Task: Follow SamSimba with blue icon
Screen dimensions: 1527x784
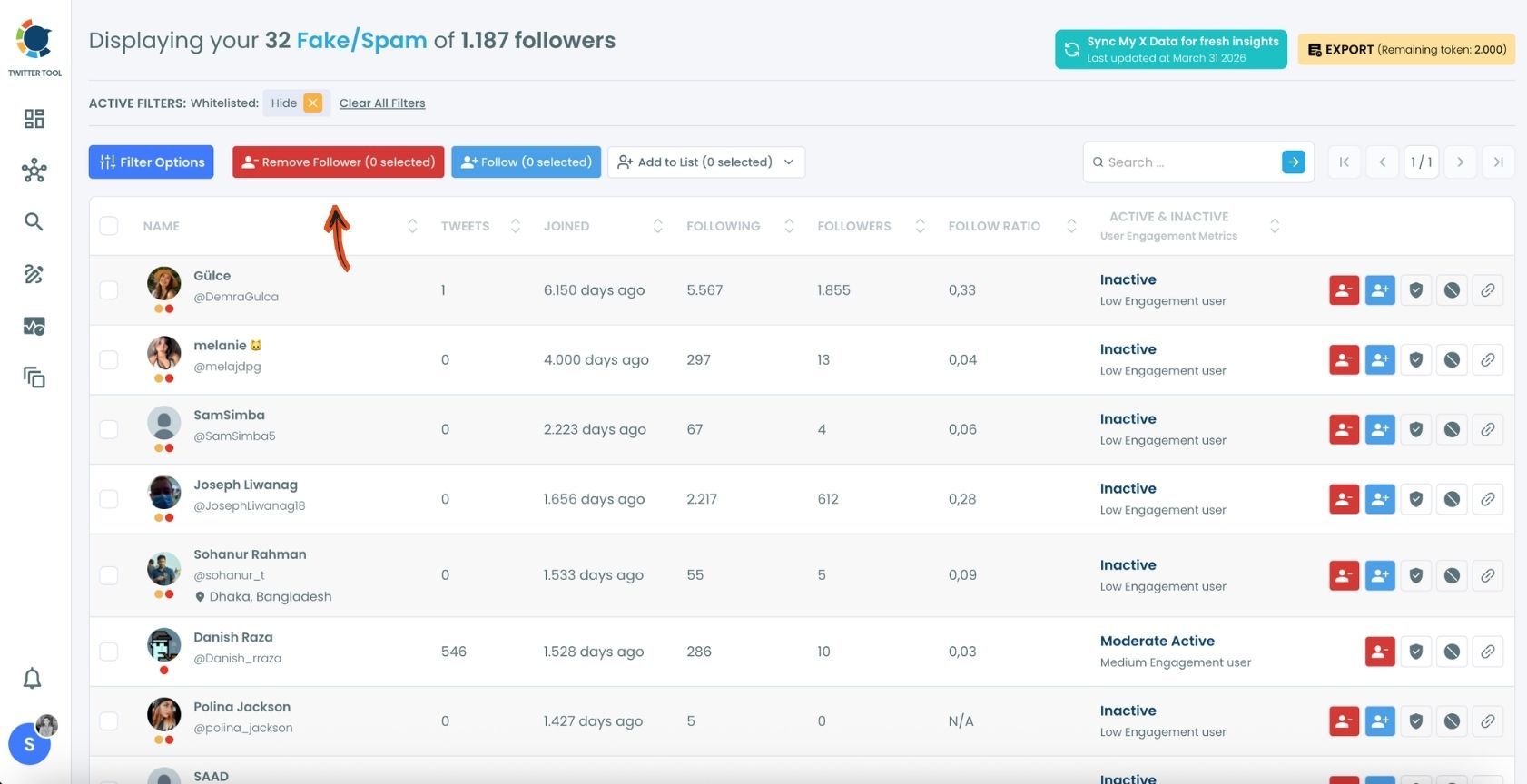Action: pos(1380,430)
